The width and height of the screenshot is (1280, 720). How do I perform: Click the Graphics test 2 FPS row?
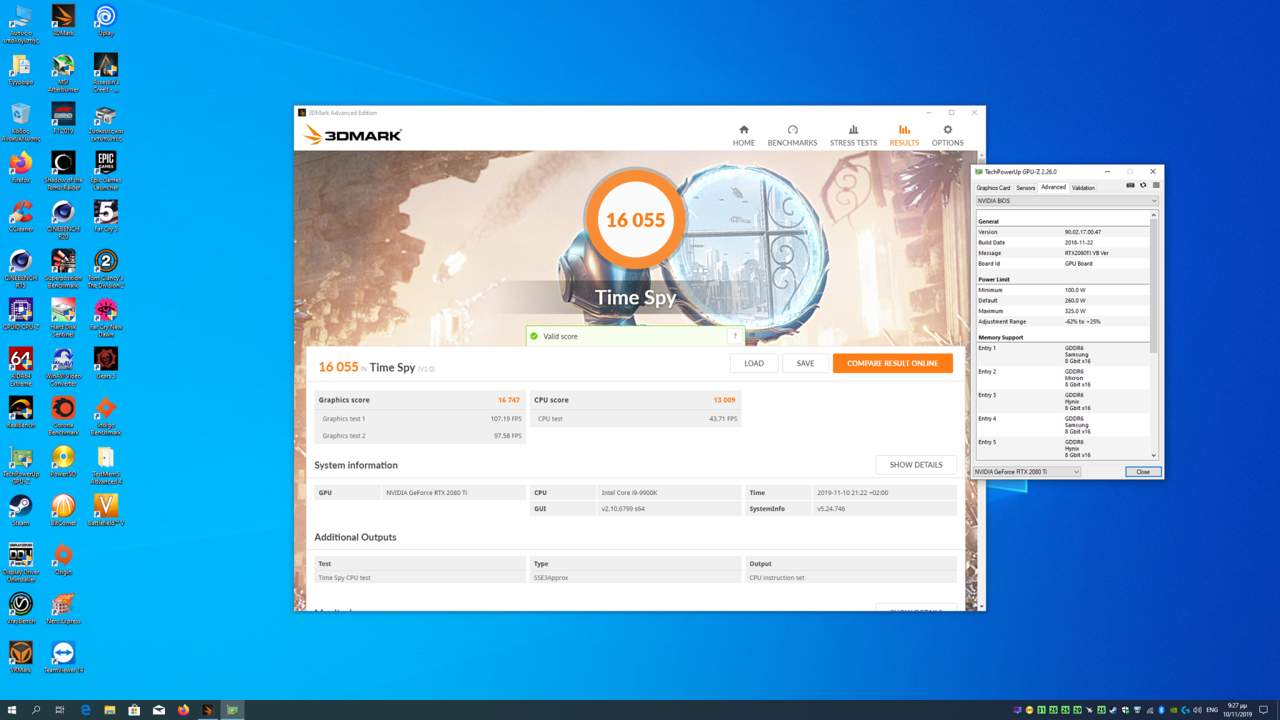[x=420, y=436]
